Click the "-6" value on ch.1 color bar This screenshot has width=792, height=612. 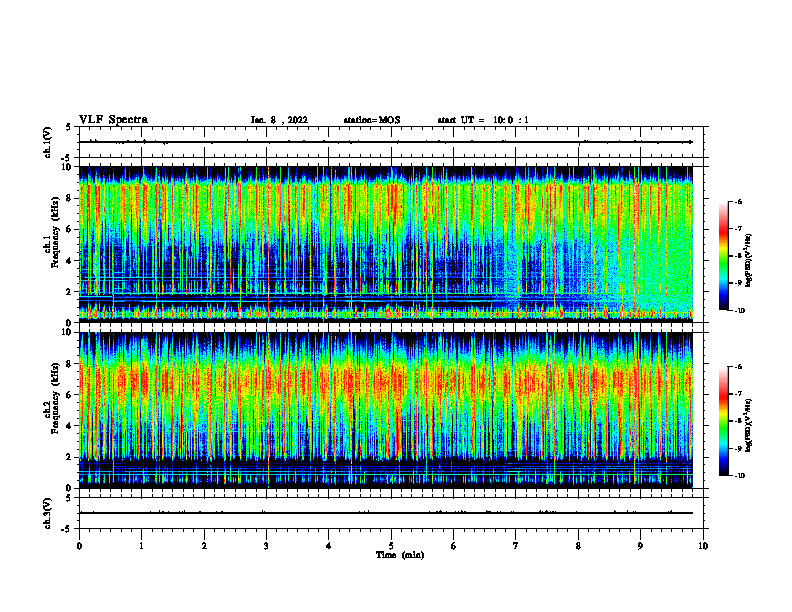(738, 201)
